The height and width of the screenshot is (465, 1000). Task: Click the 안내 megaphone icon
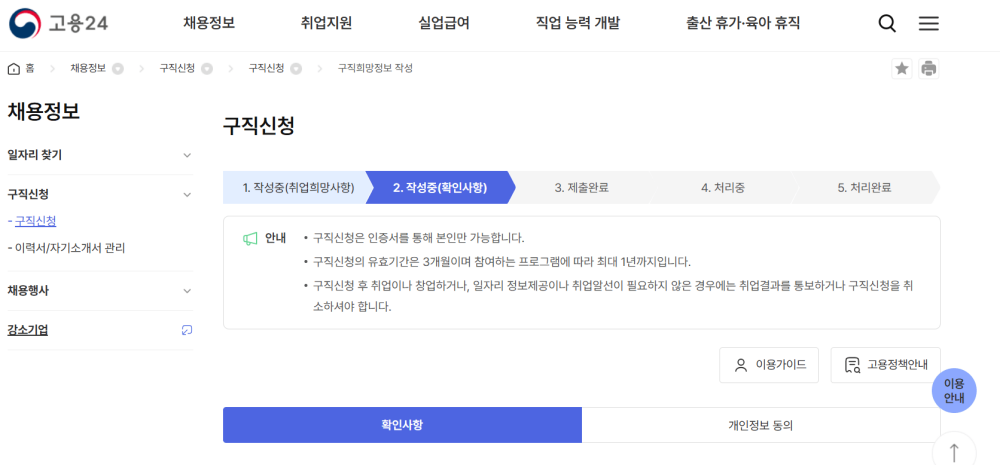point(250,239)
